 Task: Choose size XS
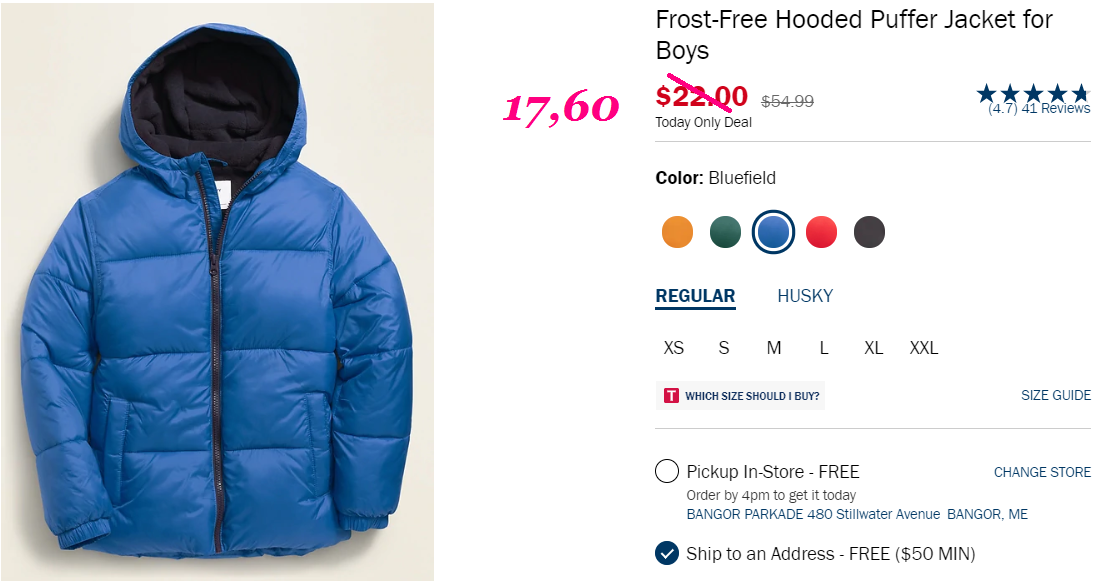click(673, 348)
